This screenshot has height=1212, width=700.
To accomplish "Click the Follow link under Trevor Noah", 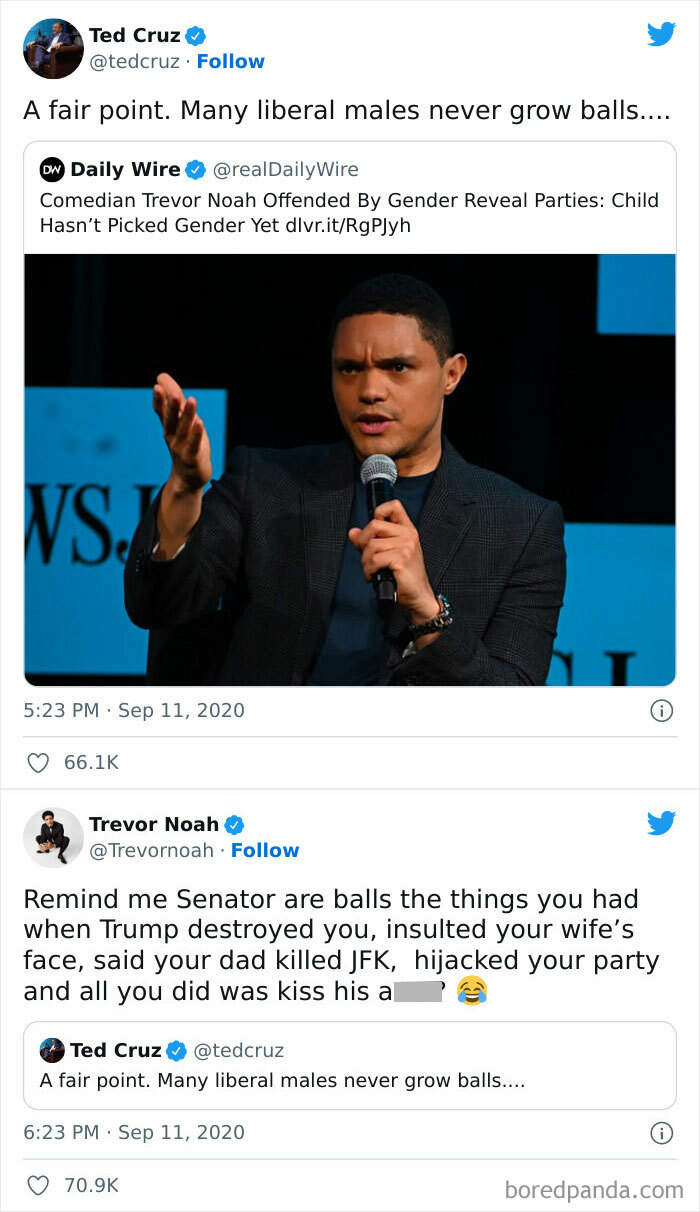I will 265,850.
